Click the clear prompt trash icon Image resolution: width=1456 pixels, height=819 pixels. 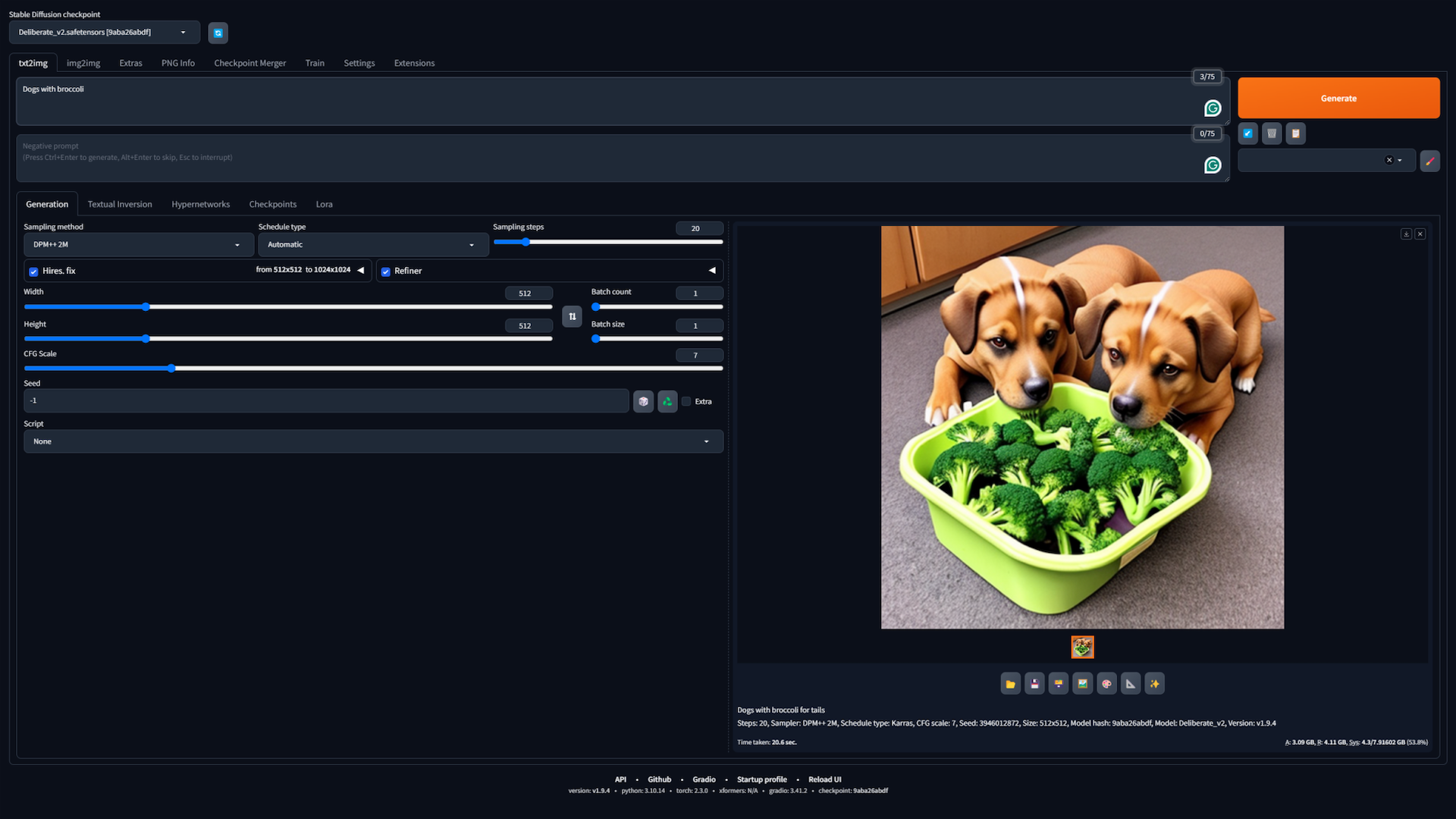[x=1272, y=133]
